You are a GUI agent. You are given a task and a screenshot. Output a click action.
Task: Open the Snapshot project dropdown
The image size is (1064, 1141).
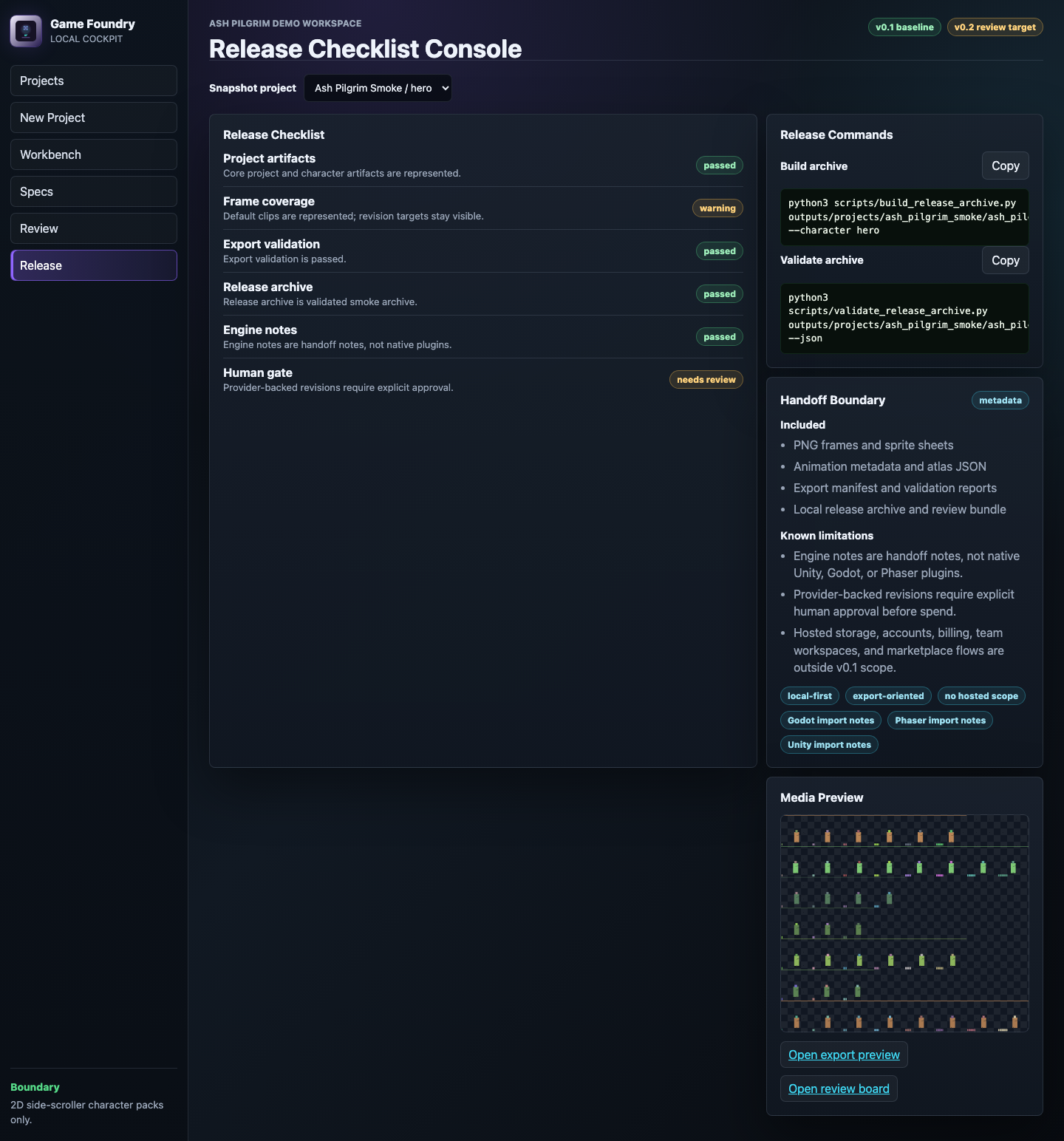pyautogui.click(x=378, y=88)
